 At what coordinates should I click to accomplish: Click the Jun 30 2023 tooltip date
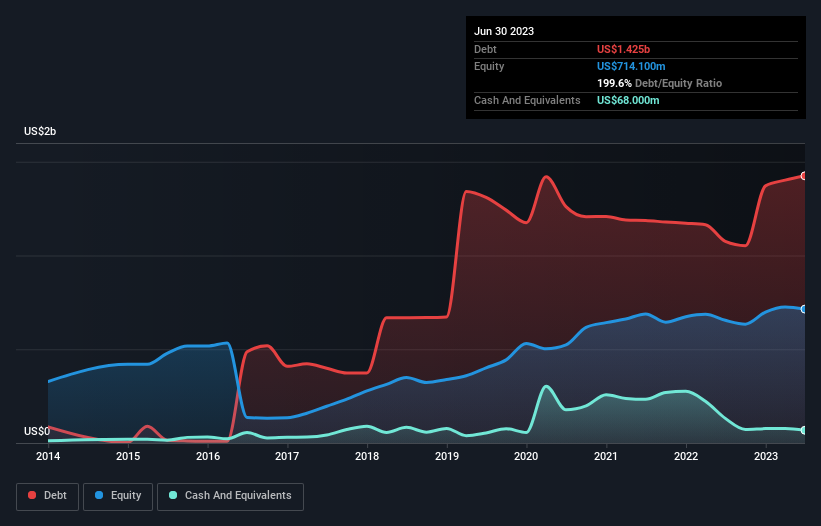[504, 31]
